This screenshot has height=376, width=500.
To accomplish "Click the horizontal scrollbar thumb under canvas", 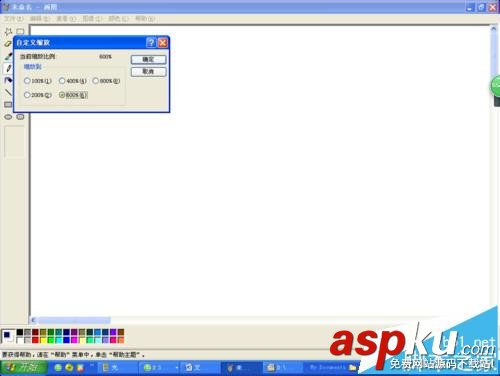I will tap(73, 320).
